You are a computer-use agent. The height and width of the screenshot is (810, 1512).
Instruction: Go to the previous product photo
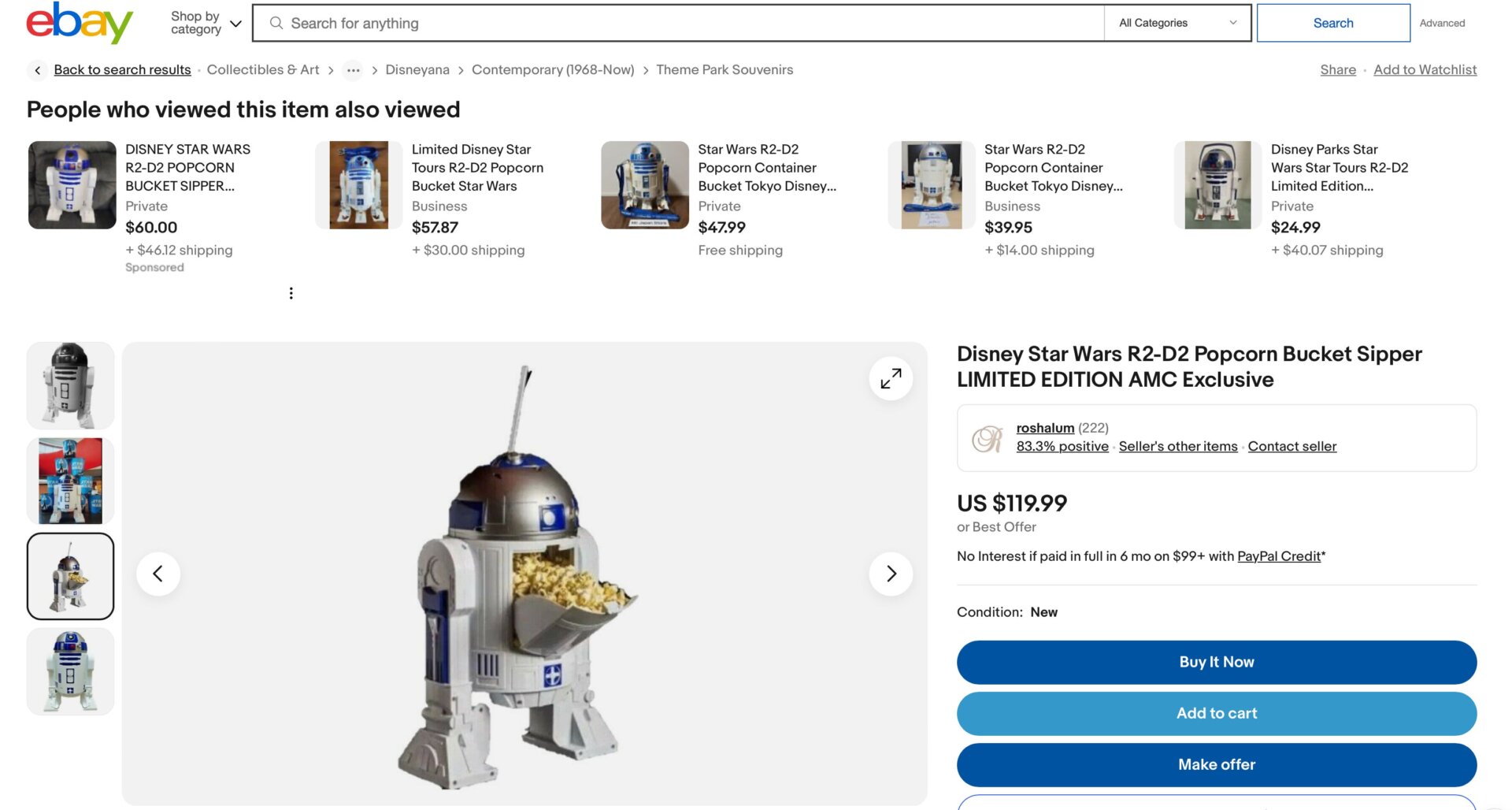pos(158,574)
